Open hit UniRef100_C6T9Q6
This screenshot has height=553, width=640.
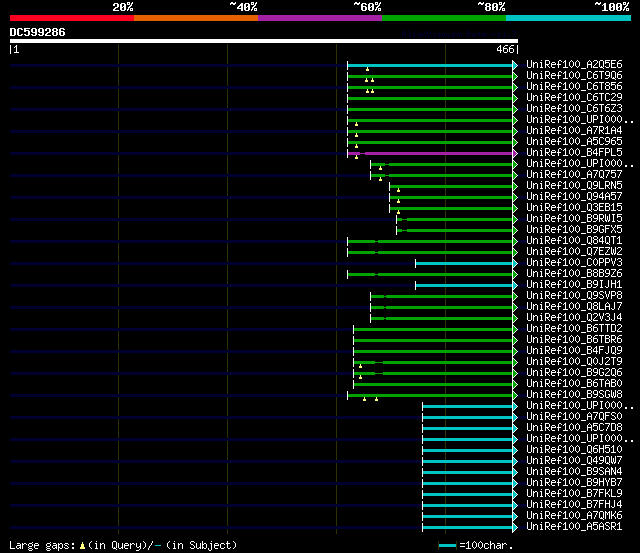(574, 76)
